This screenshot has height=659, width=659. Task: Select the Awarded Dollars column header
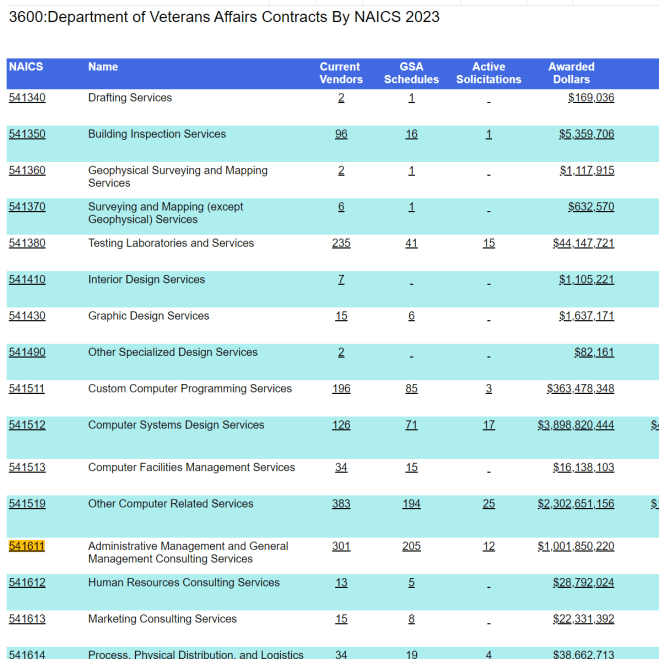571,73
